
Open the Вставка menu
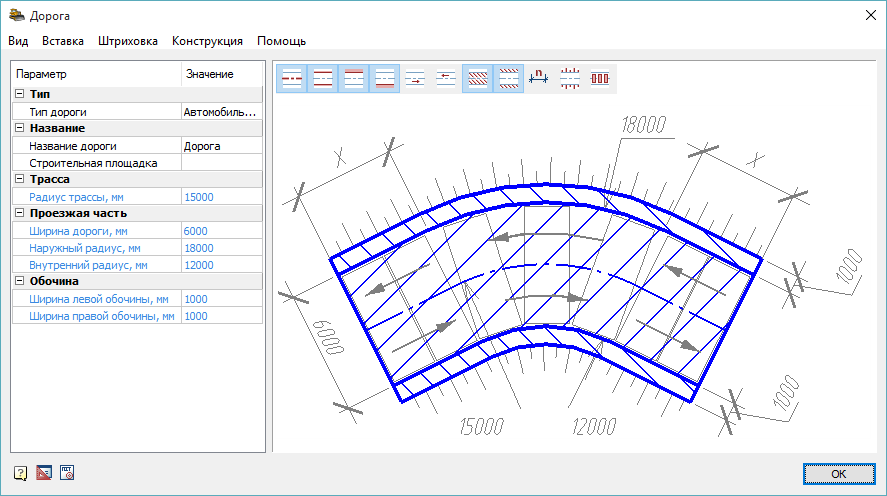[63, 41]
